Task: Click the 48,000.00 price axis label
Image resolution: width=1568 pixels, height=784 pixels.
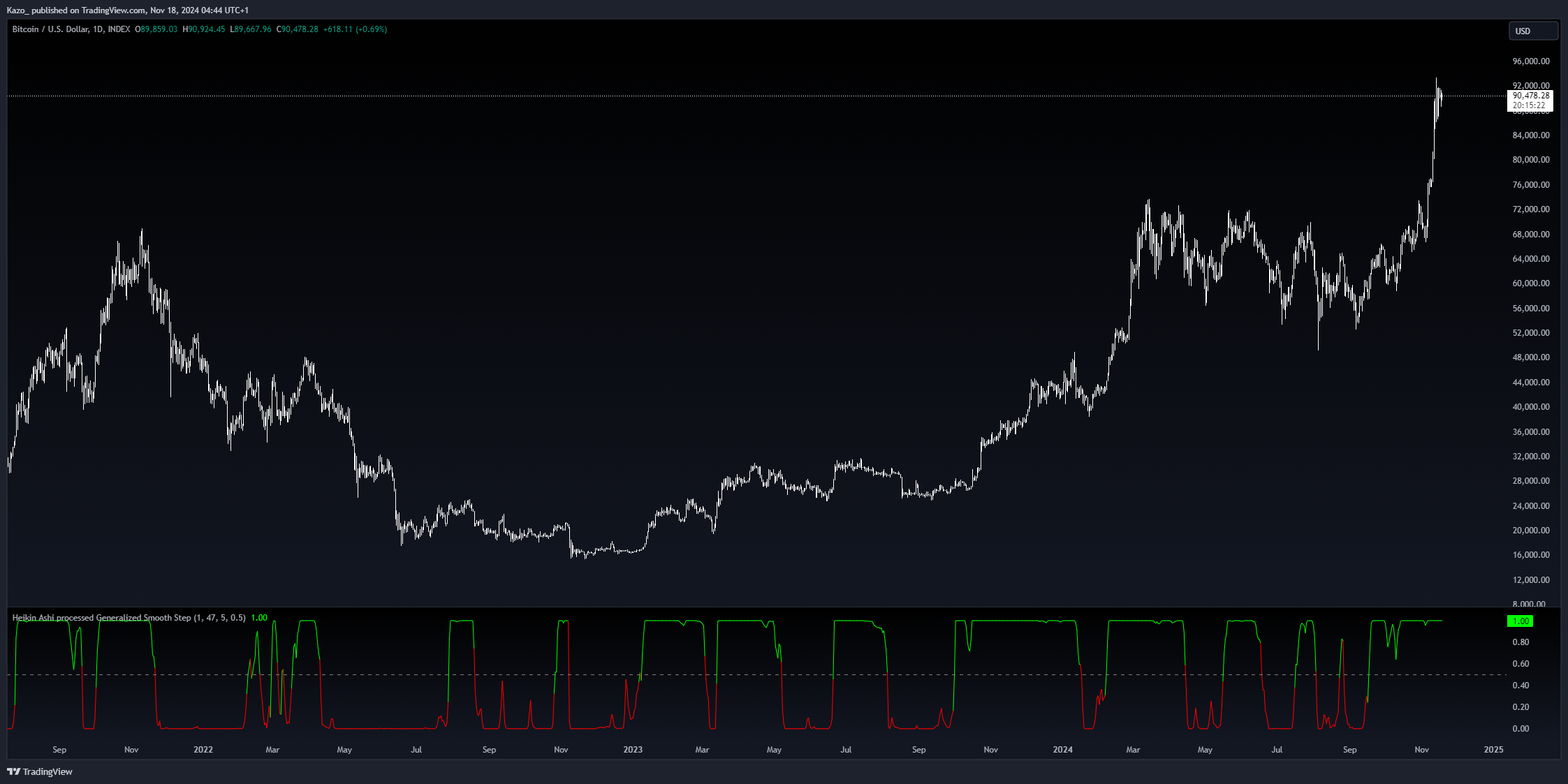Action: point(1531,357)
